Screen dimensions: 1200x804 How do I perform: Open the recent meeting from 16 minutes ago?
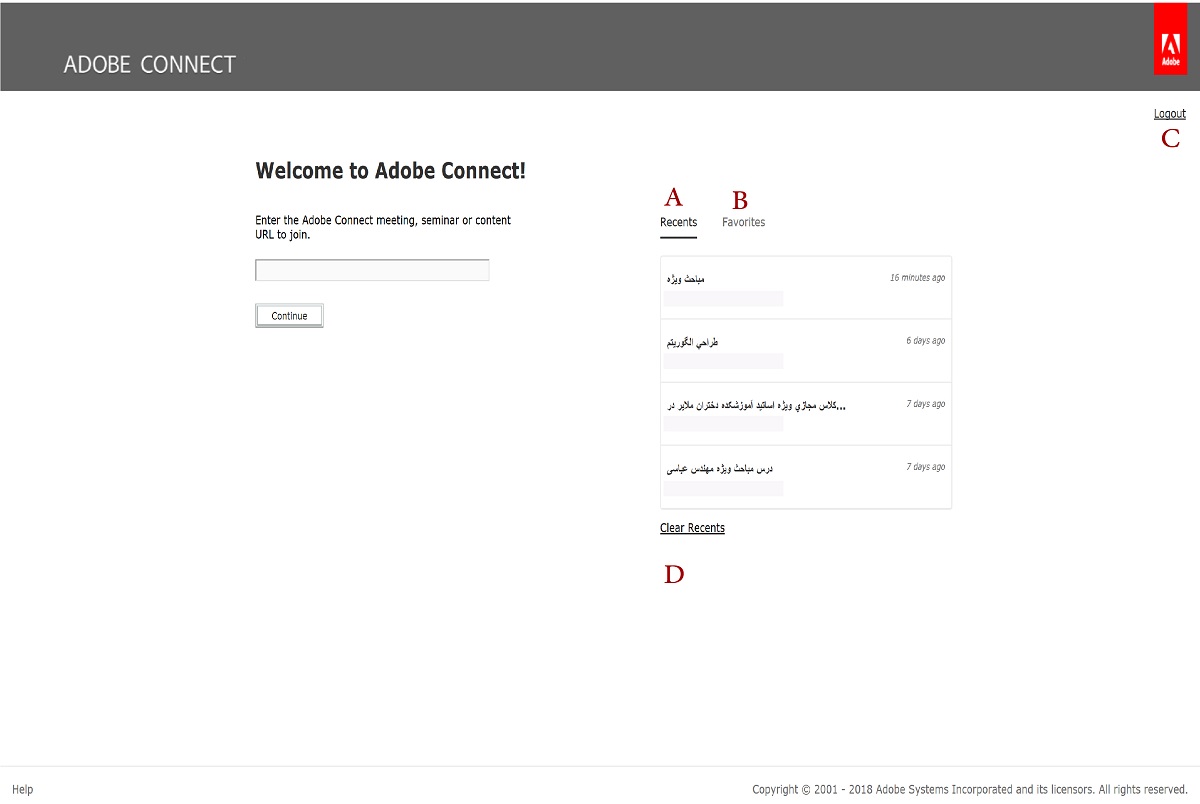coord(686,278)
